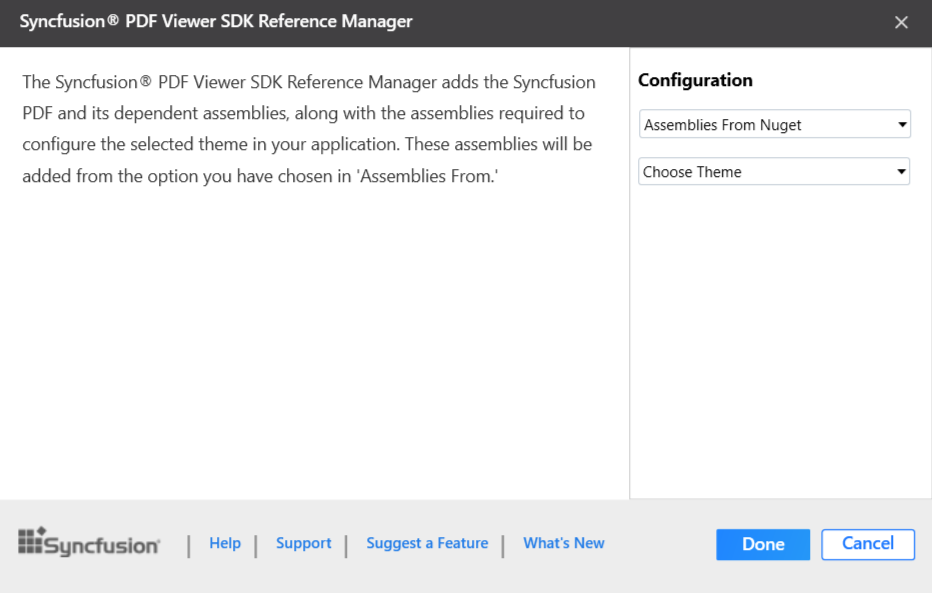This screenshot has width=932, height=593.
Task: Confirm configuration with the Done button
Action: tap(762, 544)
